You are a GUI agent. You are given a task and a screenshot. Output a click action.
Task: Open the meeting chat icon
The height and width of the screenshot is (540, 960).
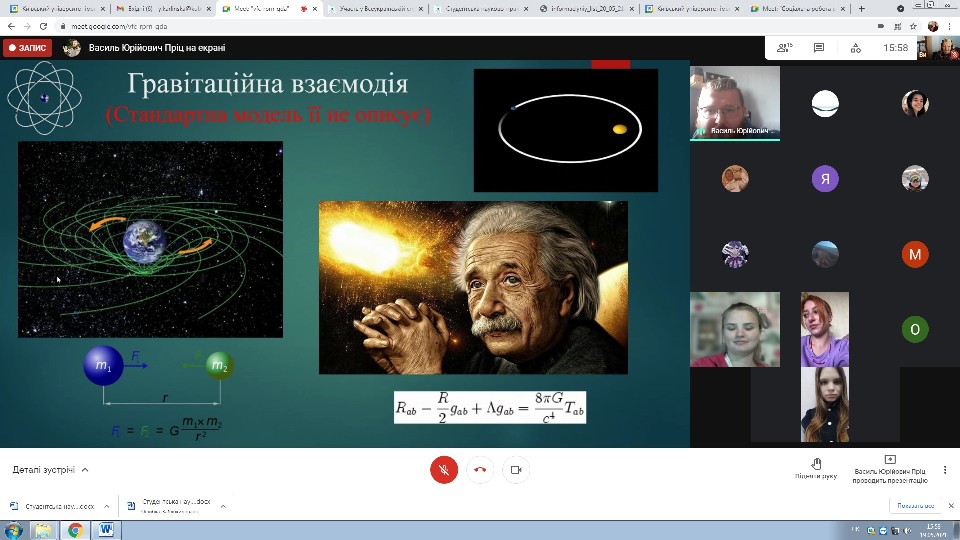(819, 47)
